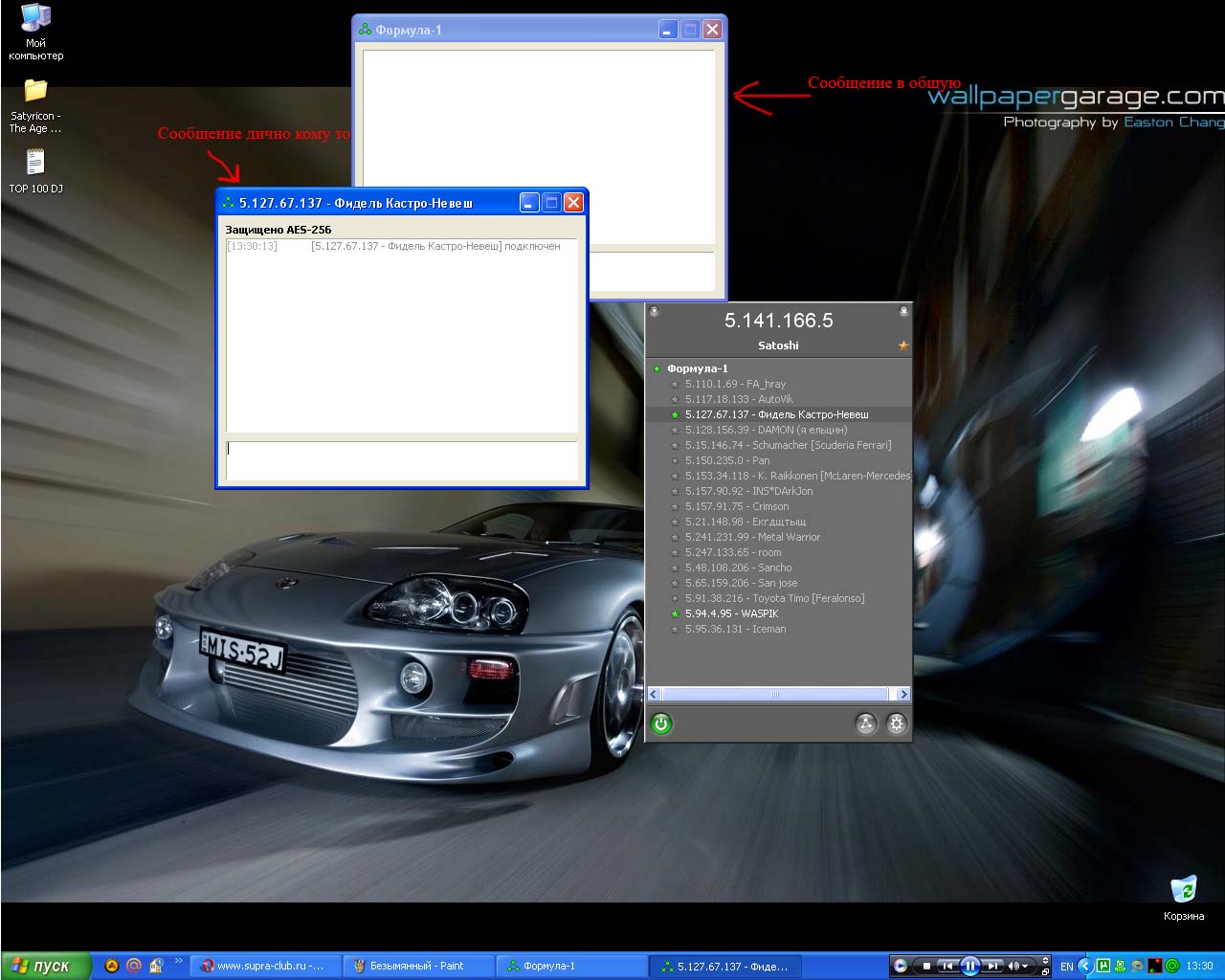Expand hidden system tray icons arrow
This screenshot has width=1225, height=980.
[1085, 966]
